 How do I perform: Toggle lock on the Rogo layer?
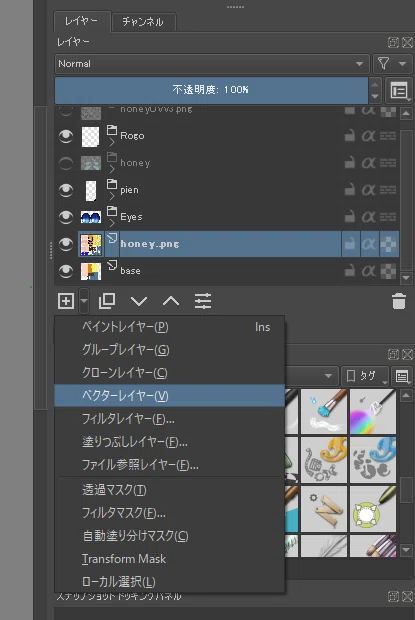click(x=349, y=136)
